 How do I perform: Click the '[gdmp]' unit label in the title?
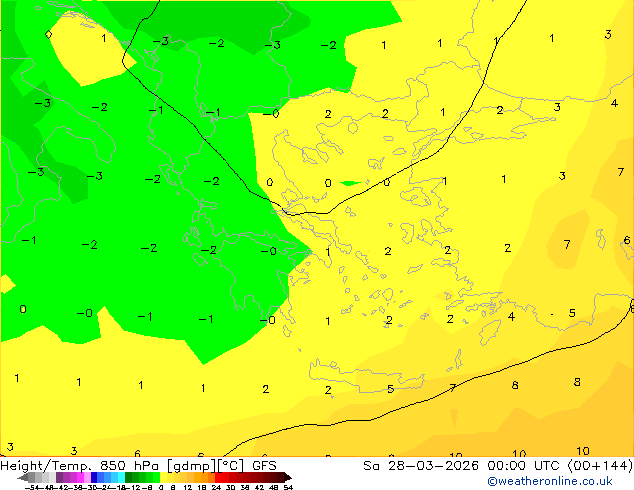pos(190,466)
